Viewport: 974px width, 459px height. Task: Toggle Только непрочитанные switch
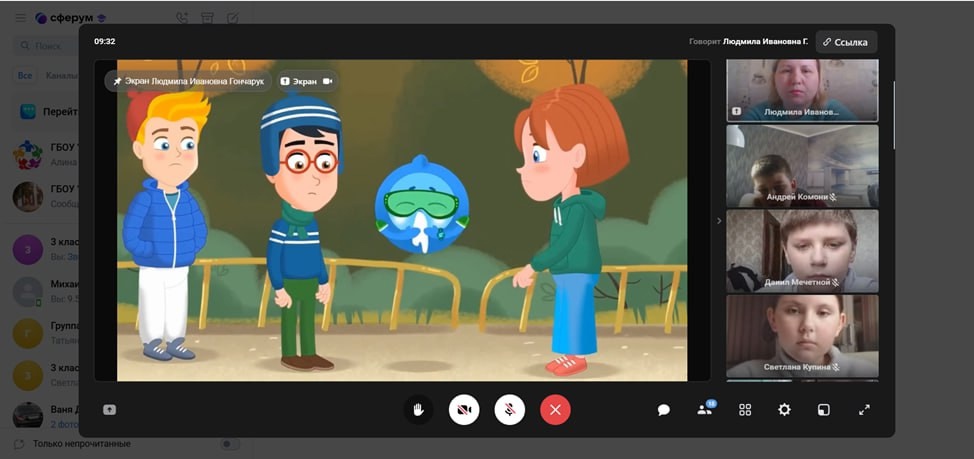coord(229,444)
